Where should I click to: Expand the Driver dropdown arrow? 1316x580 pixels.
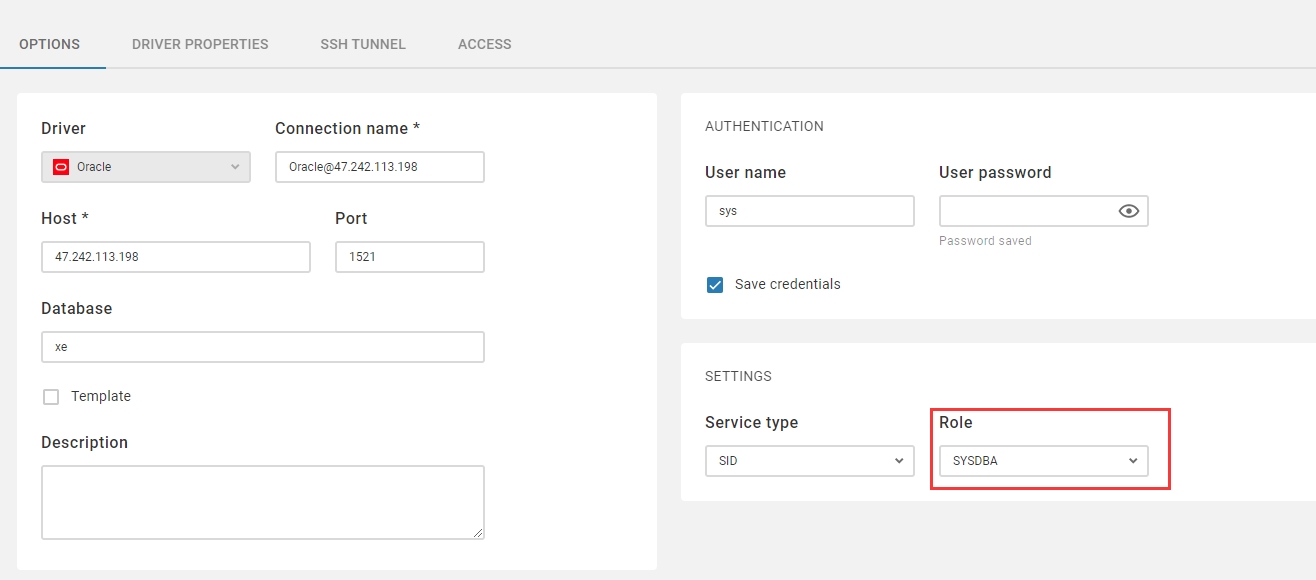[x=235, y=167]
